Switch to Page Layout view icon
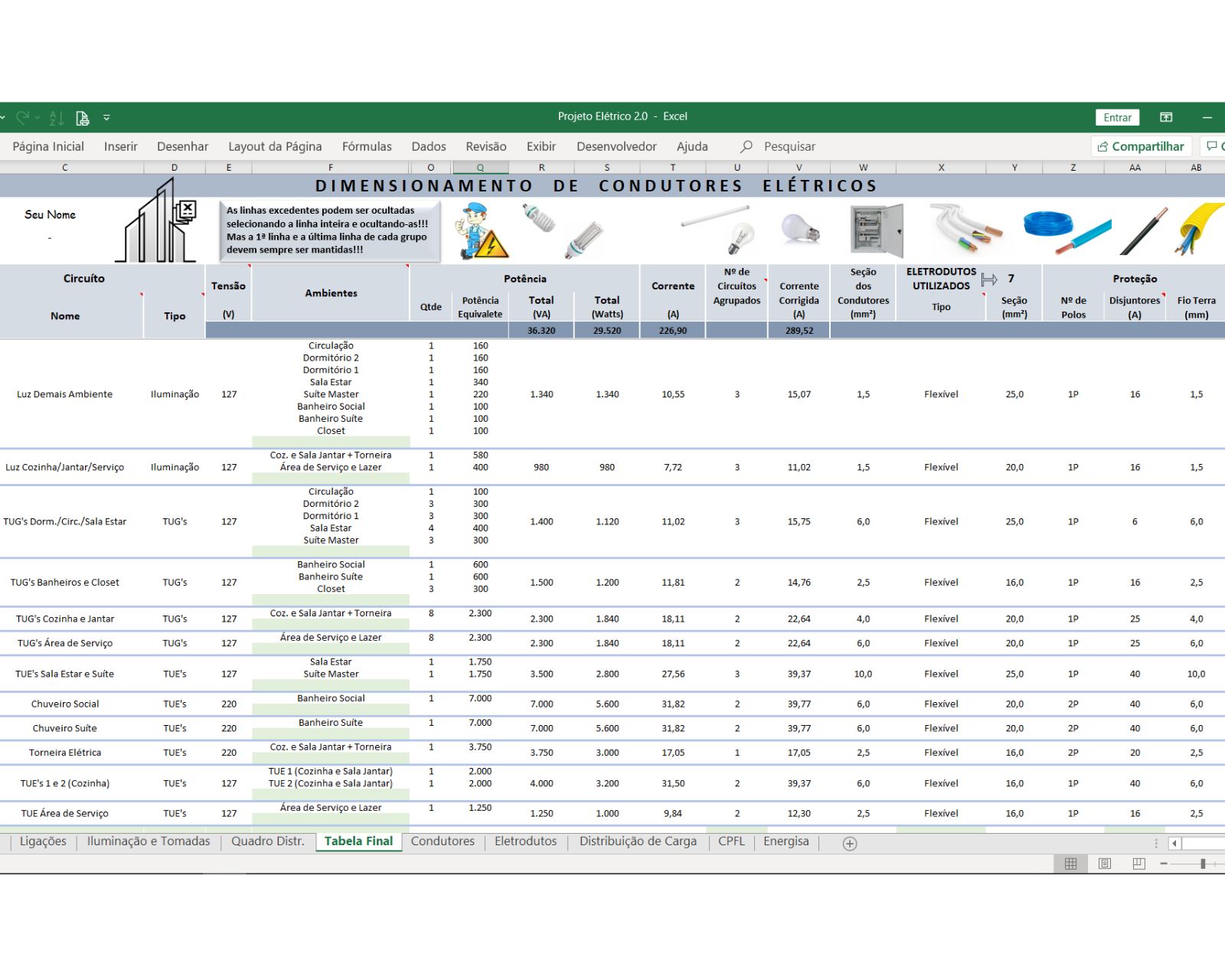The width and height of the screenshot is (1225, 980). click(1104, 864)
